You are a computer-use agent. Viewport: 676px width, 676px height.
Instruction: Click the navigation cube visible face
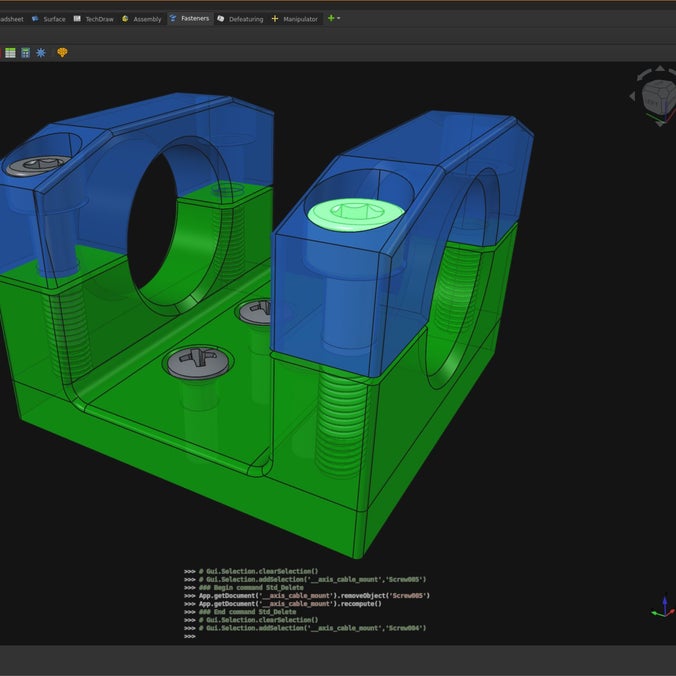tap(654, 100)
